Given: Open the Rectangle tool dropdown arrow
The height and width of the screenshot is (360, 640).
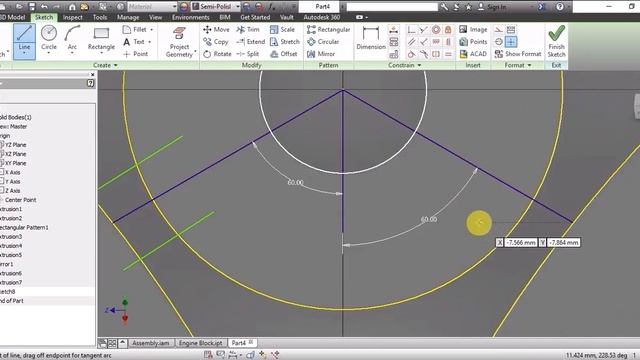Looking at the screenshot, I should [x=101, y=53].
